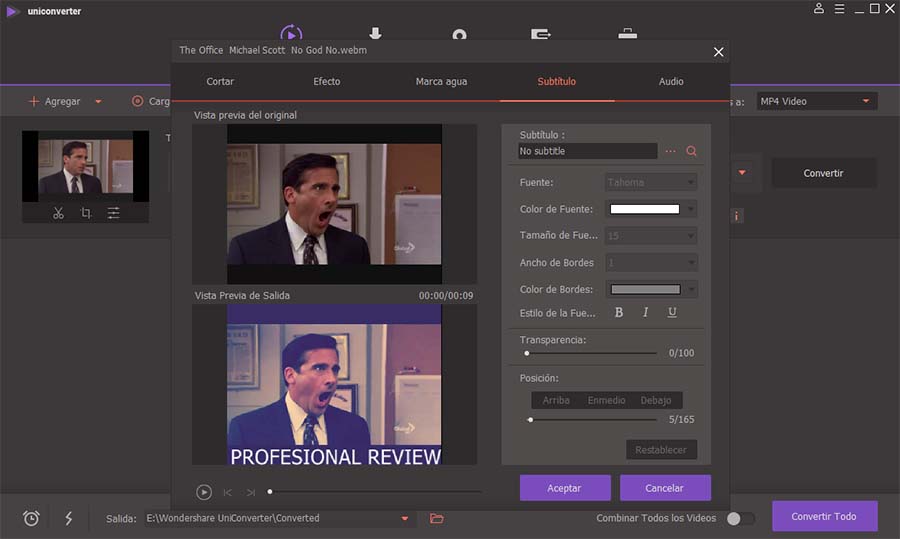Click the lightning bolt high-speed icon
The width and height of the screenshot is (900, 539).
click(68, 518)
